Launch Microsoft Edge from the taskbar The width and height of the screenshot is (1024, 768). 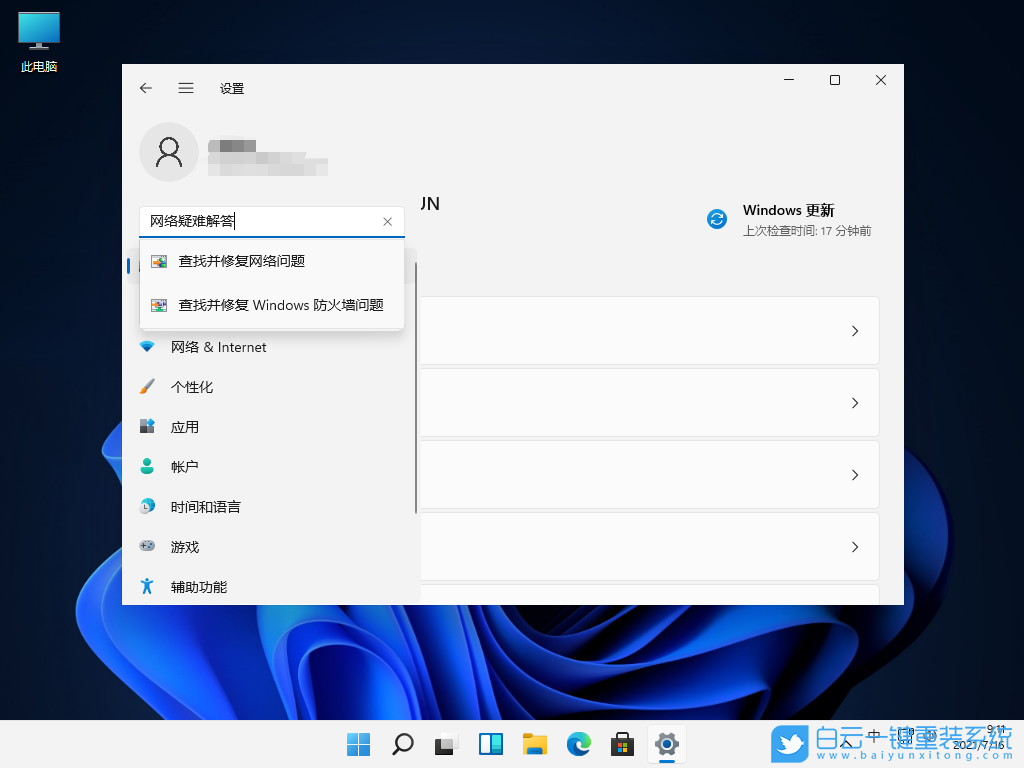(x=578, y=745)
